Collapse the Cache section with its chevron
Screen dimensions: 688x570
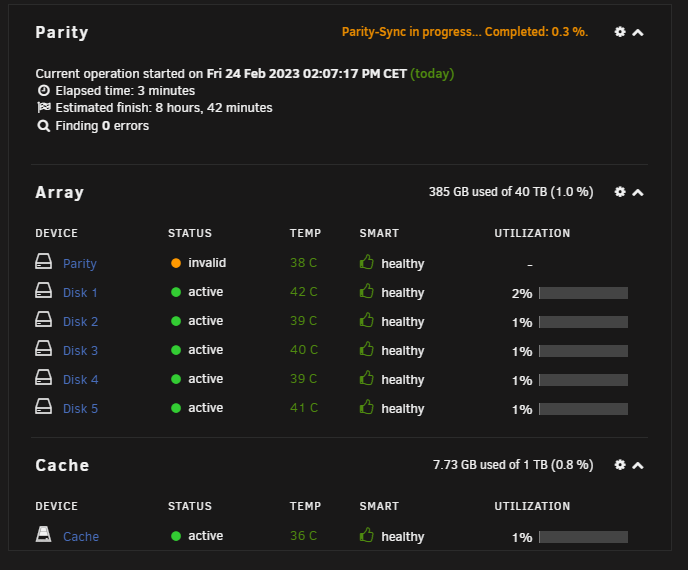click(638, 466)
